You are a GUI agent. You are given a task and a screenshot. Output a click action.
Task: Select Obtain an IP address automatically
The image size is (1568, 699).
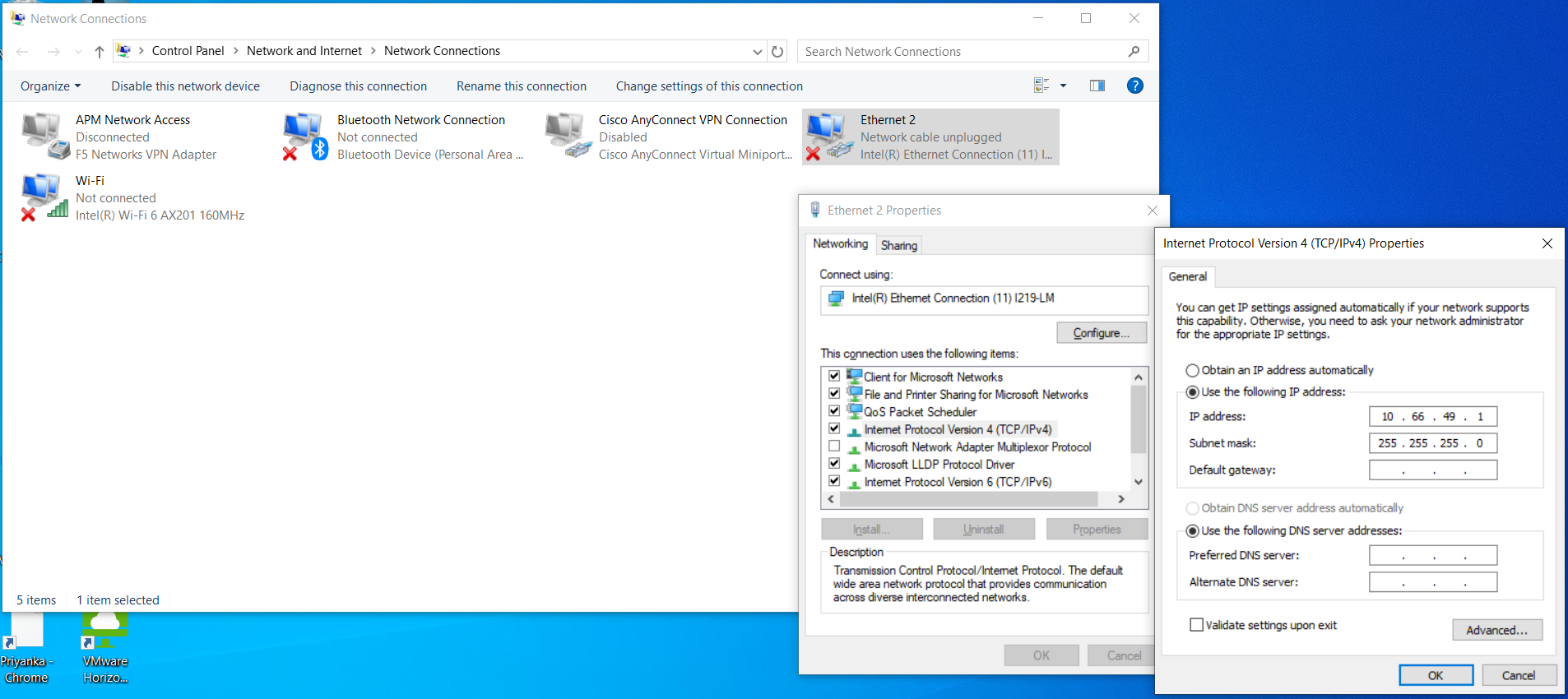1192,371
